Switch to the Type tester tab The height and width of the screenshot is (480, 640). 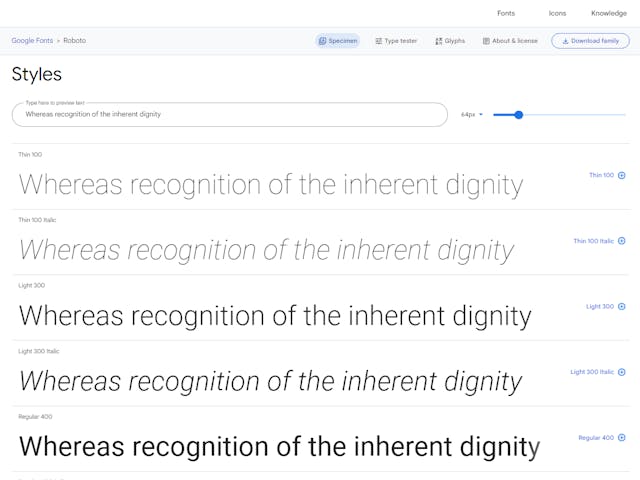coord(396,41)
